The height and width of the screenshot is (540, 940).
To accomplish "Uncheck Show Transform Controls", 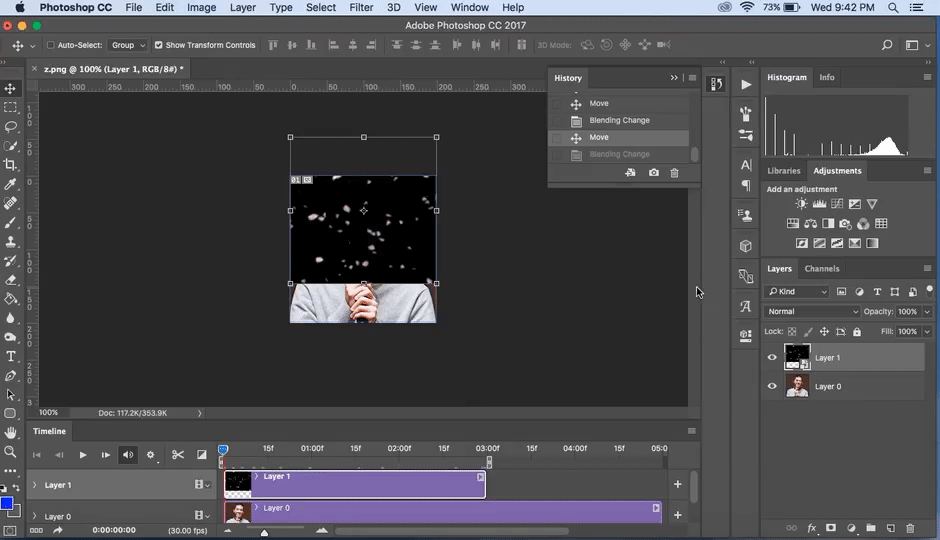I will pyautogui.click(x=158, y=46).
